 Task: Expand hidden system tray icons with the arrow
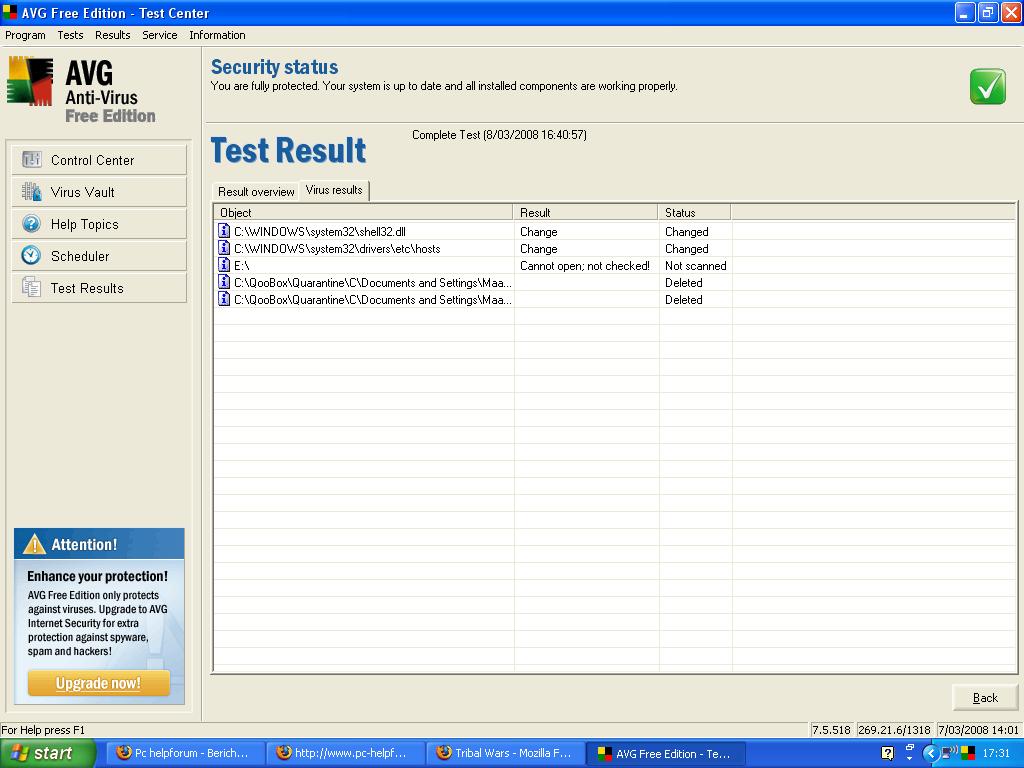[931, 753]
